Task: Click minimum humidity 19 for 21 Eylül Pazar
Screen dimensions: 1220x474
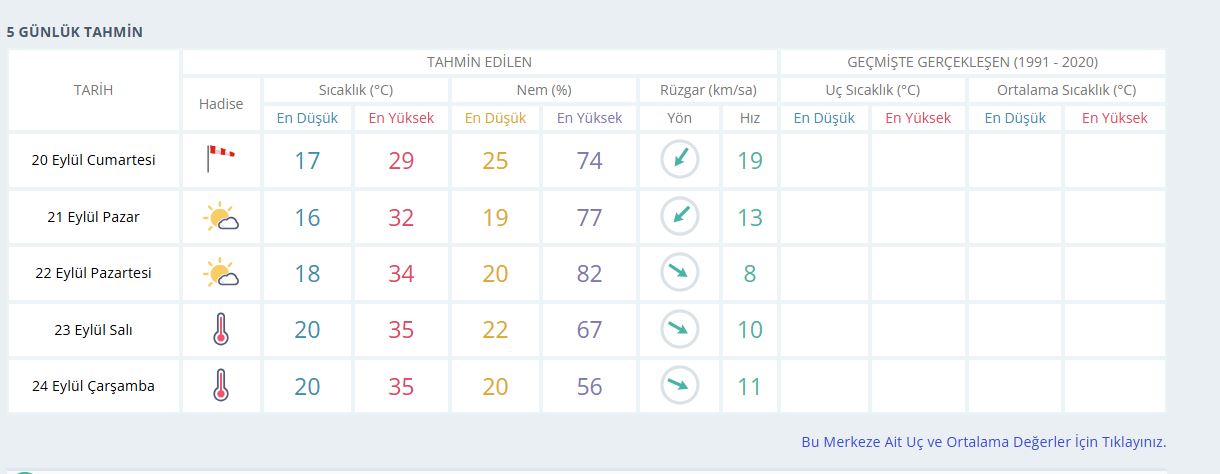Action: [495, 217]
